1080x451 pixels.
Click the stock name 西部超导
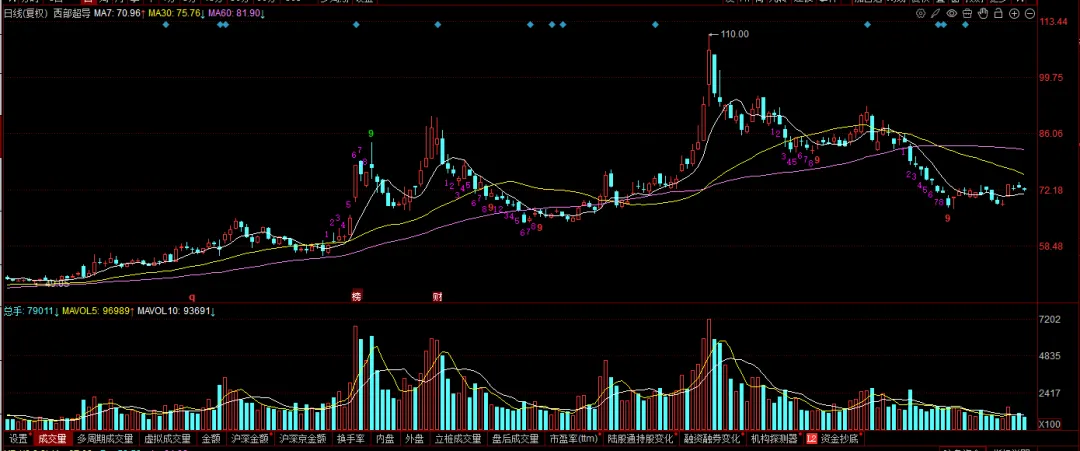(x=72, y=13)
